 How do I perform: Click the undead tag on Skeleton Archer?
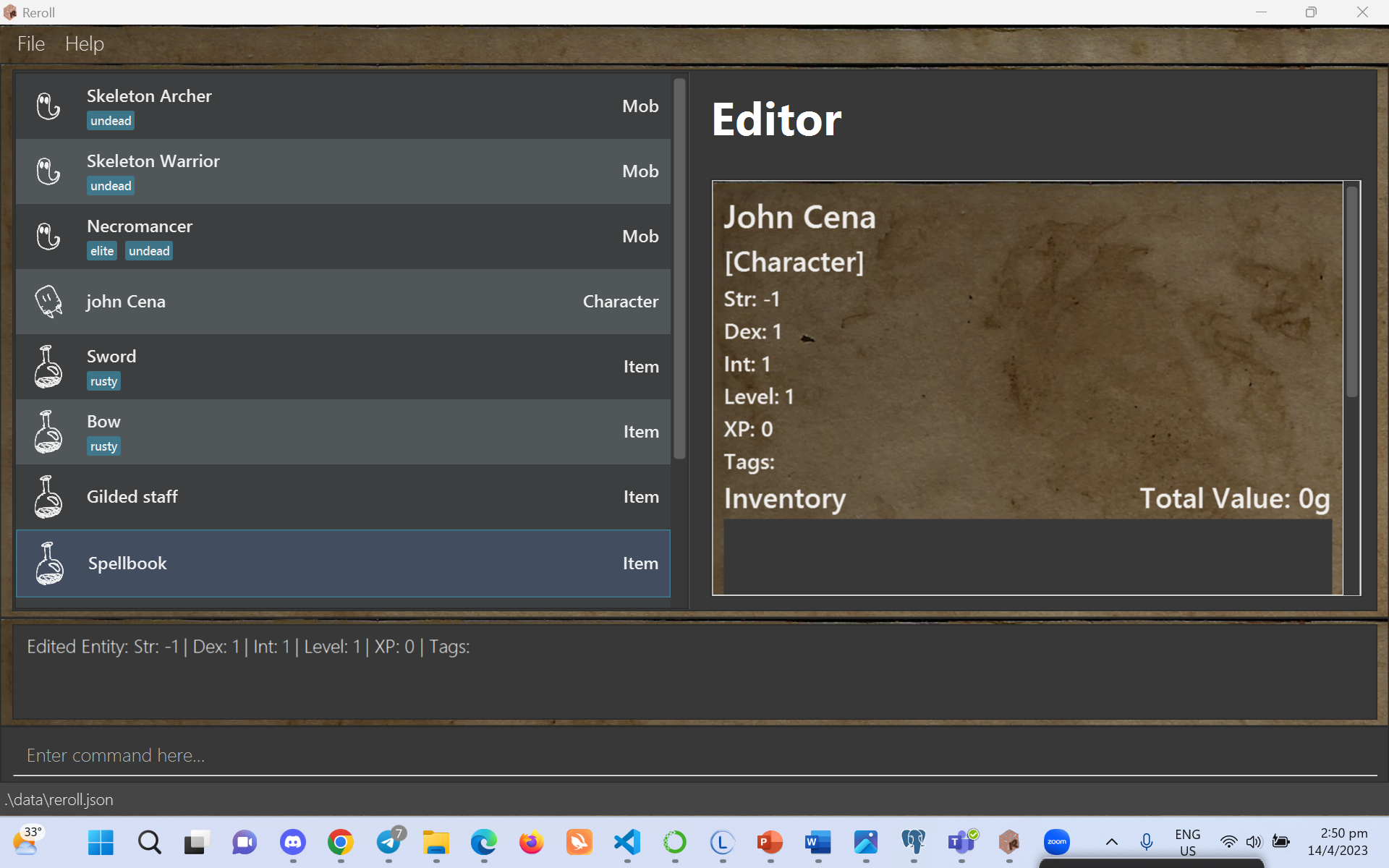pyautogui.click(x=111, y=121)
